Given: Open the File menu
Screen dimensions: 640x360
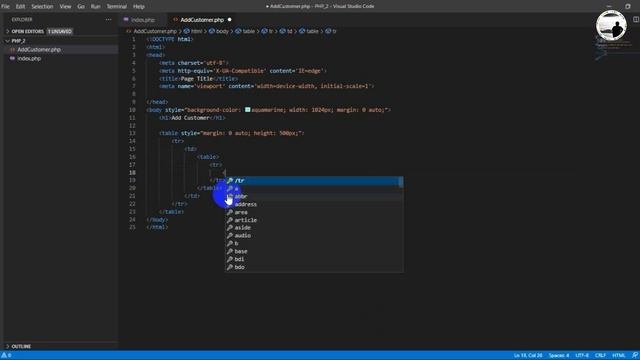Looking at the screenshot, I should pos(5,7).
